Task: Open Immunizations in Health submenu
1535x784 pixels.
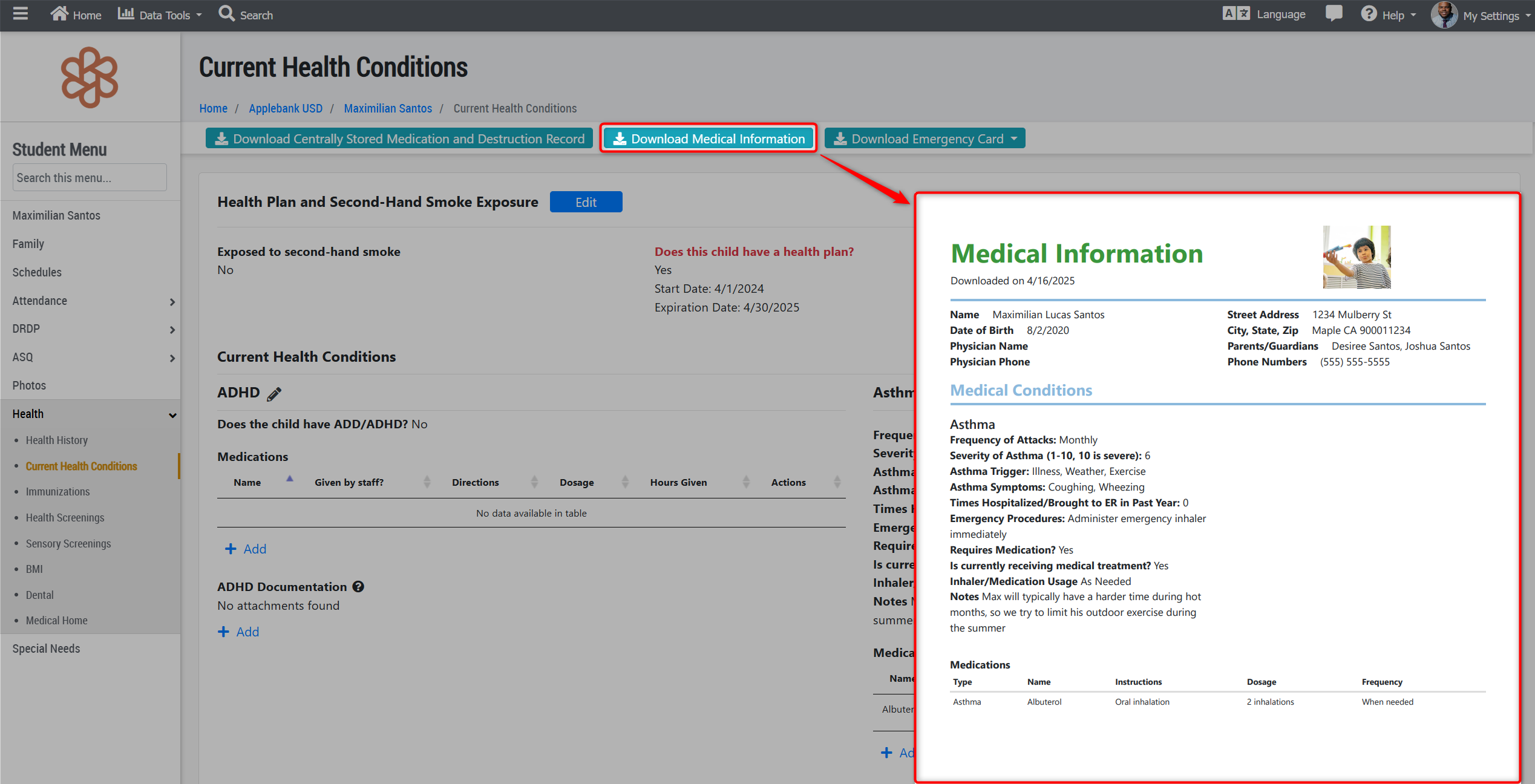Action: [x=57, y=492]
